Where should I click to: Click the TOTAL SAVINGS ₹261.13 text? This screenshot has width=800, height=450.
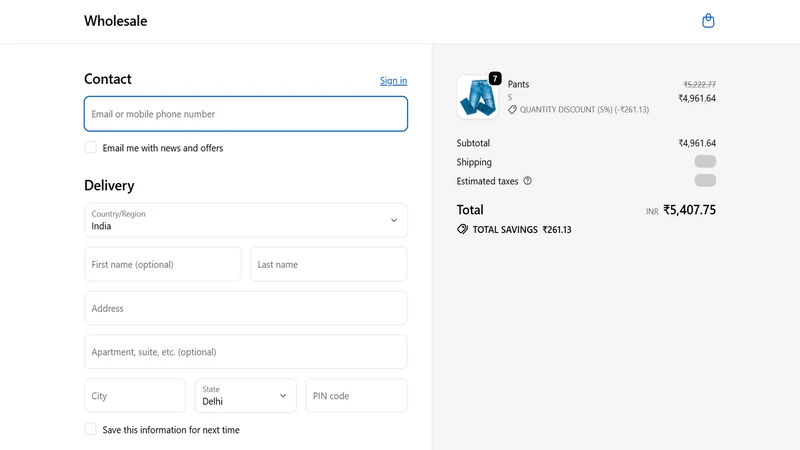(x=522, y=230)
